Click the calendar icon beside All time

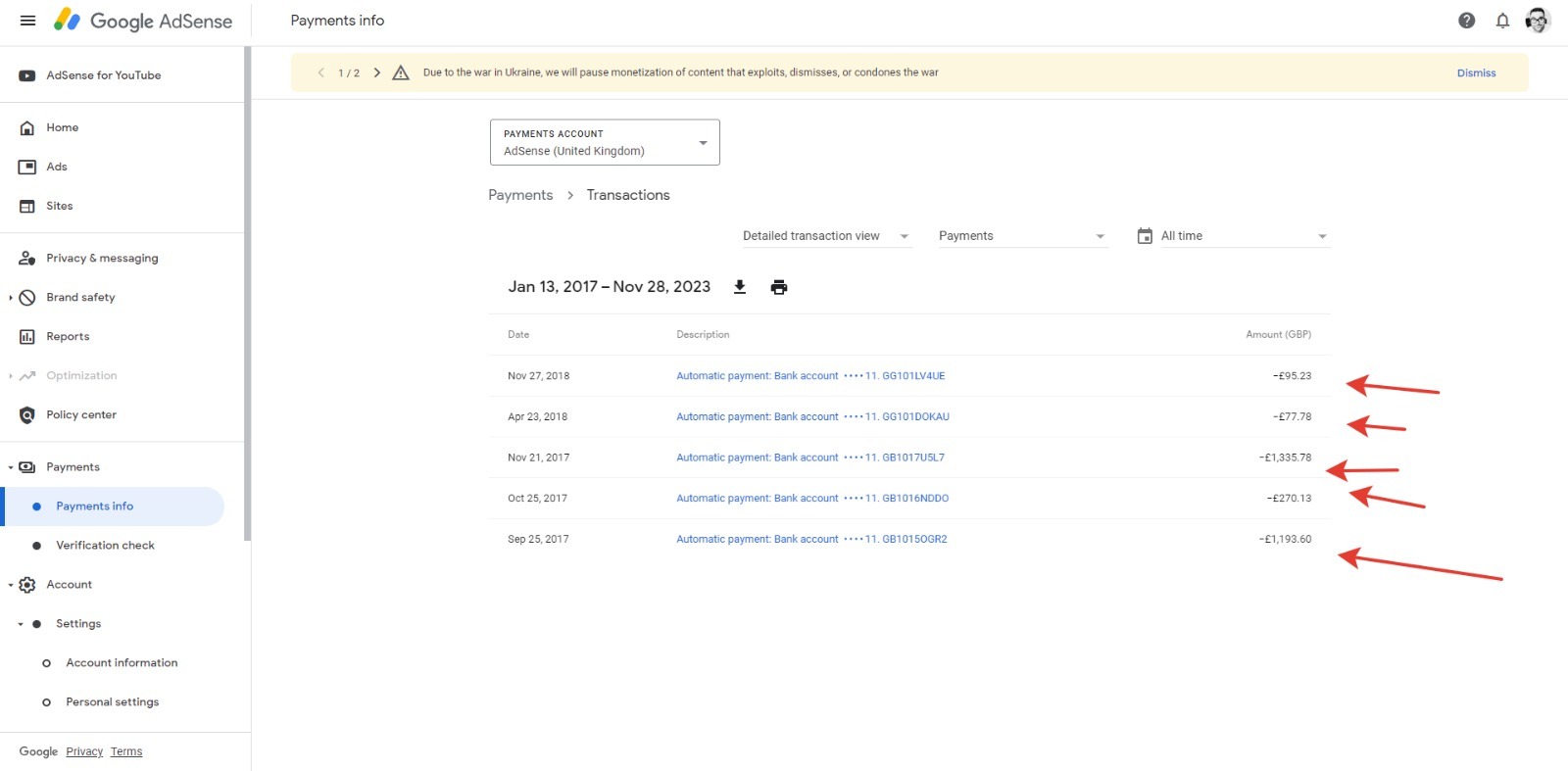[1145, 236]
